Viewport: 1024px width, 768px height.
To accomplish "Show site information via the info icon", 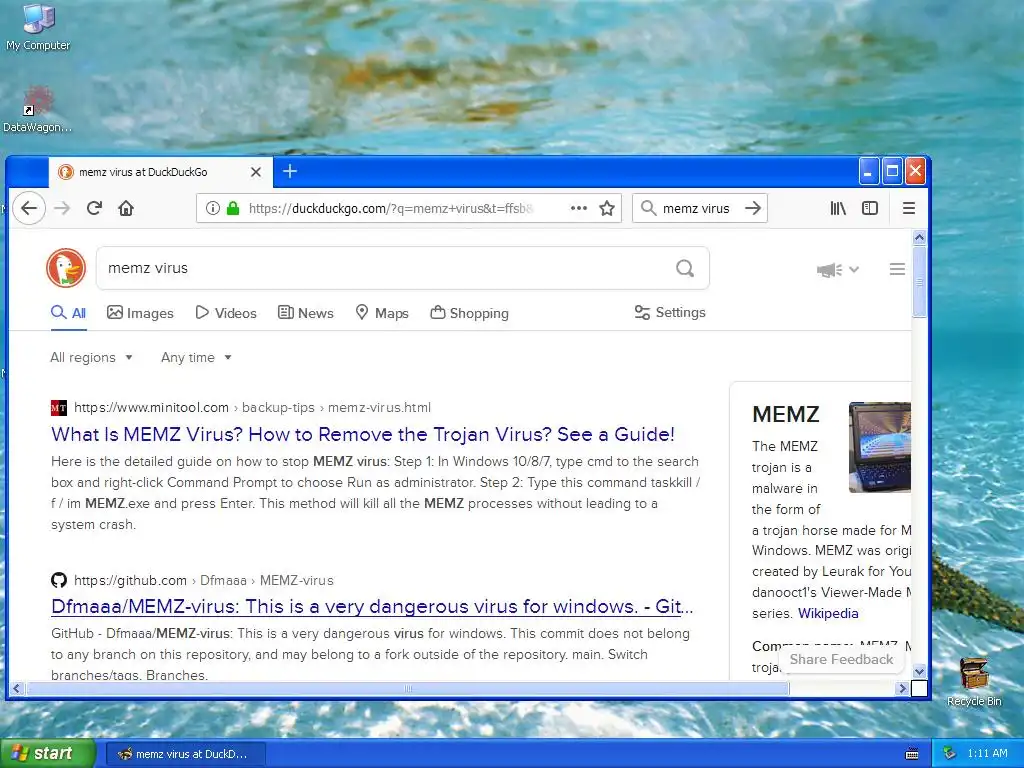I will point(212,208).
